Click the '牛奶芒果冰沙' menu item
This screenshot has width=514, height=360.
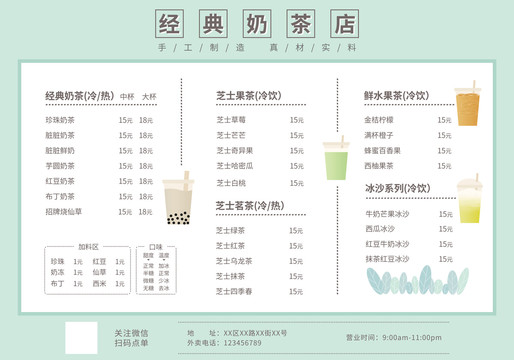pyautogui.click(x=387, y=214)
